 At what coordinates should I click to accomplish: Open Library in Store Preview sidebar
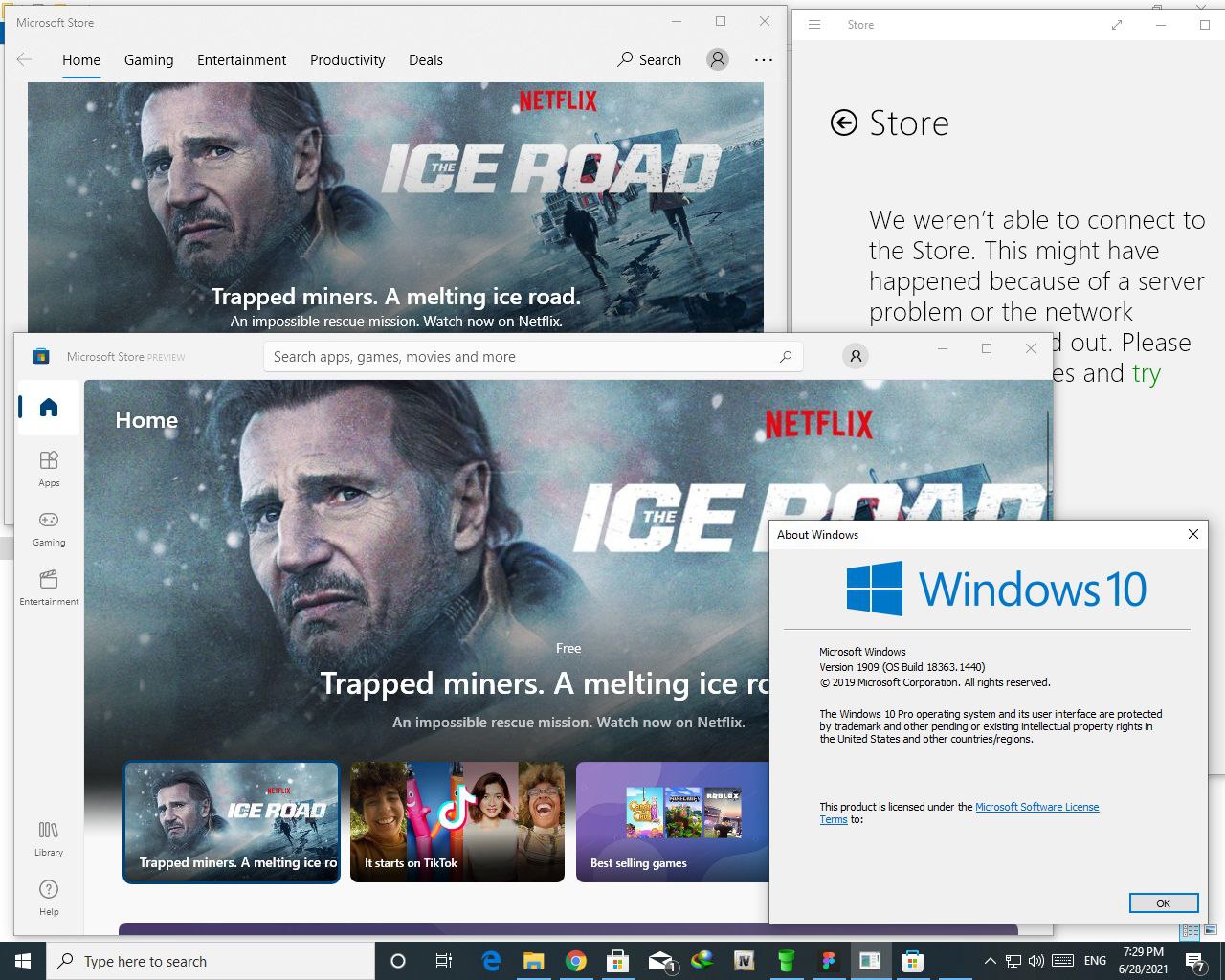coord(49,837)
